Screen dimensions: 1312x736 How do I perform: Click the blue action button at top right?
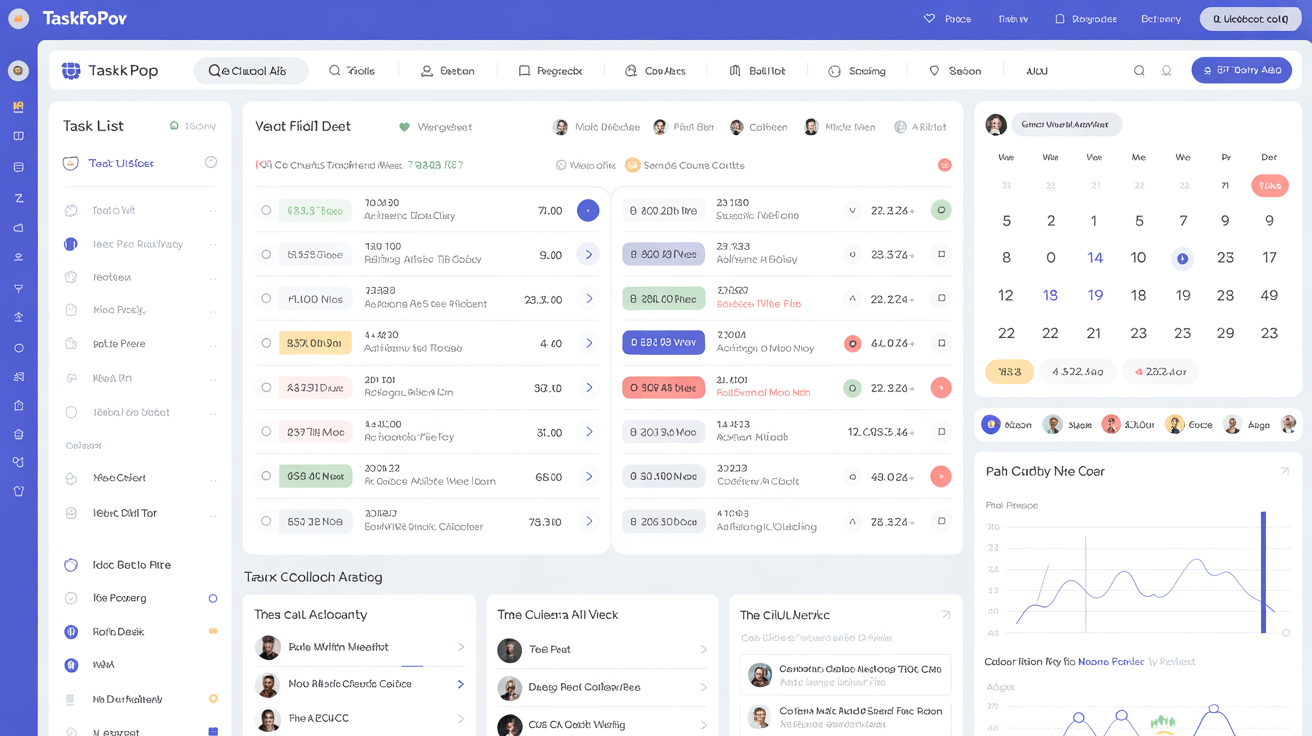click(1241, 70)
